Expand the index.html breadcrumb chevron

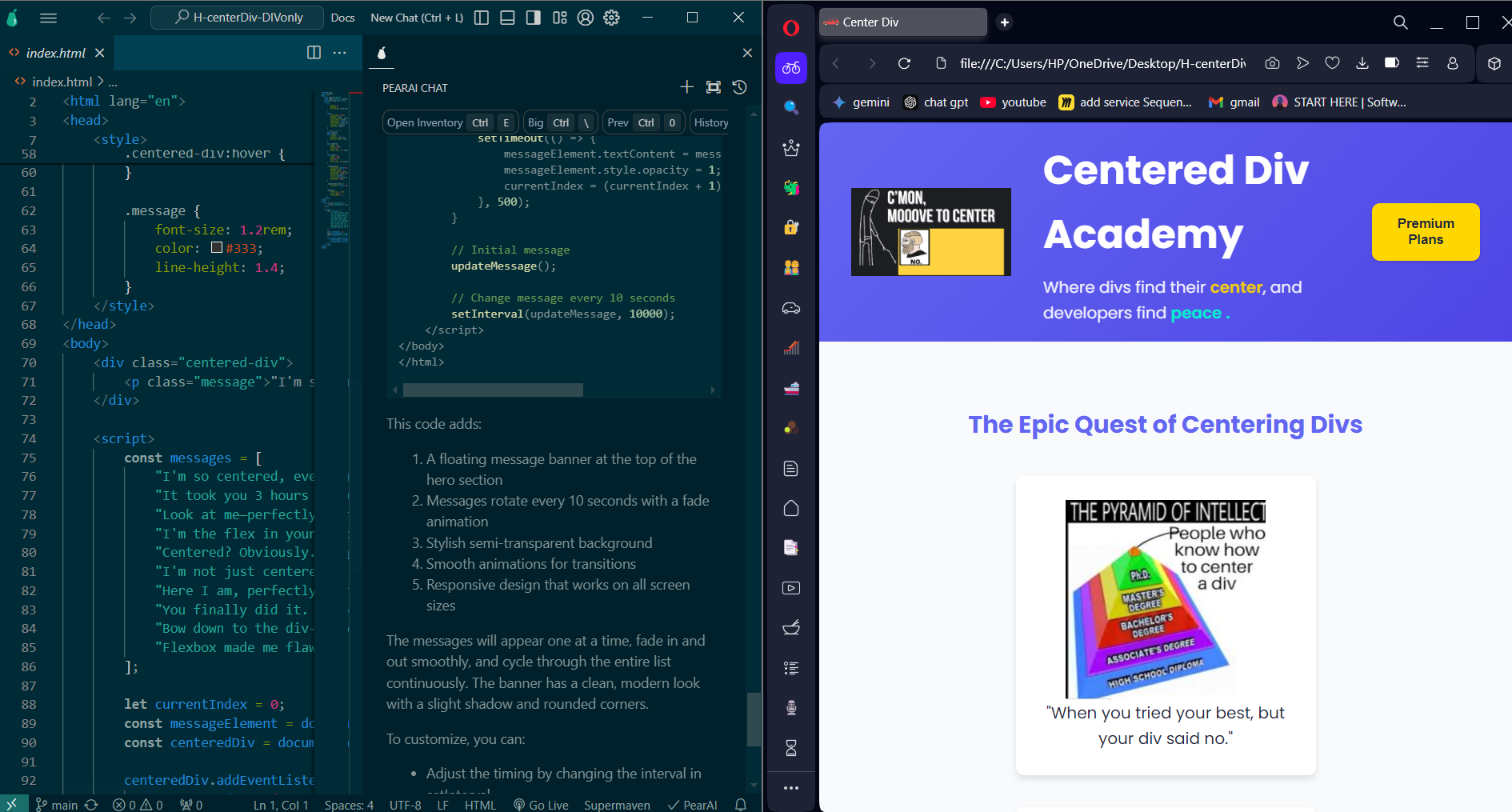tap(101, 82)
